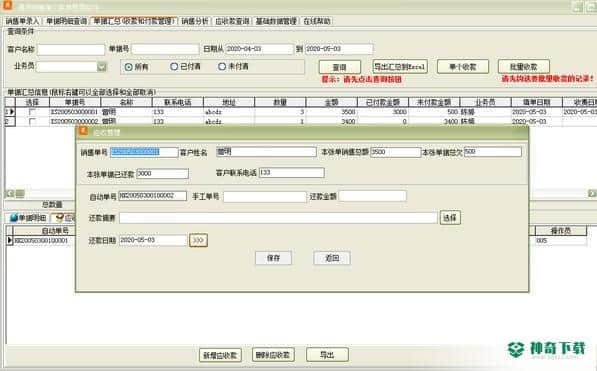This screenshot has height=371, width=597.
Task: Click the 到 date field showing 2020-05-03
Action: tap(339, 49)
